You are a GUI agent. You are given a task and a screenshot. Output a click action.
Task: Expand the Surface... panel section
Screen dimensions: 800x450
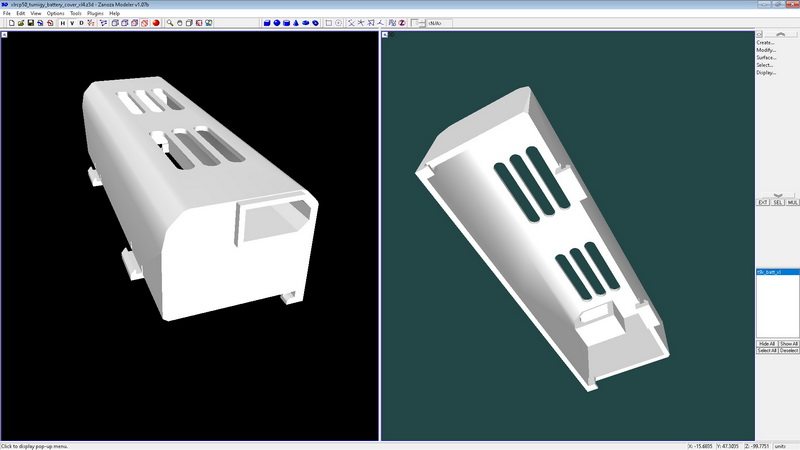[767, 57]
